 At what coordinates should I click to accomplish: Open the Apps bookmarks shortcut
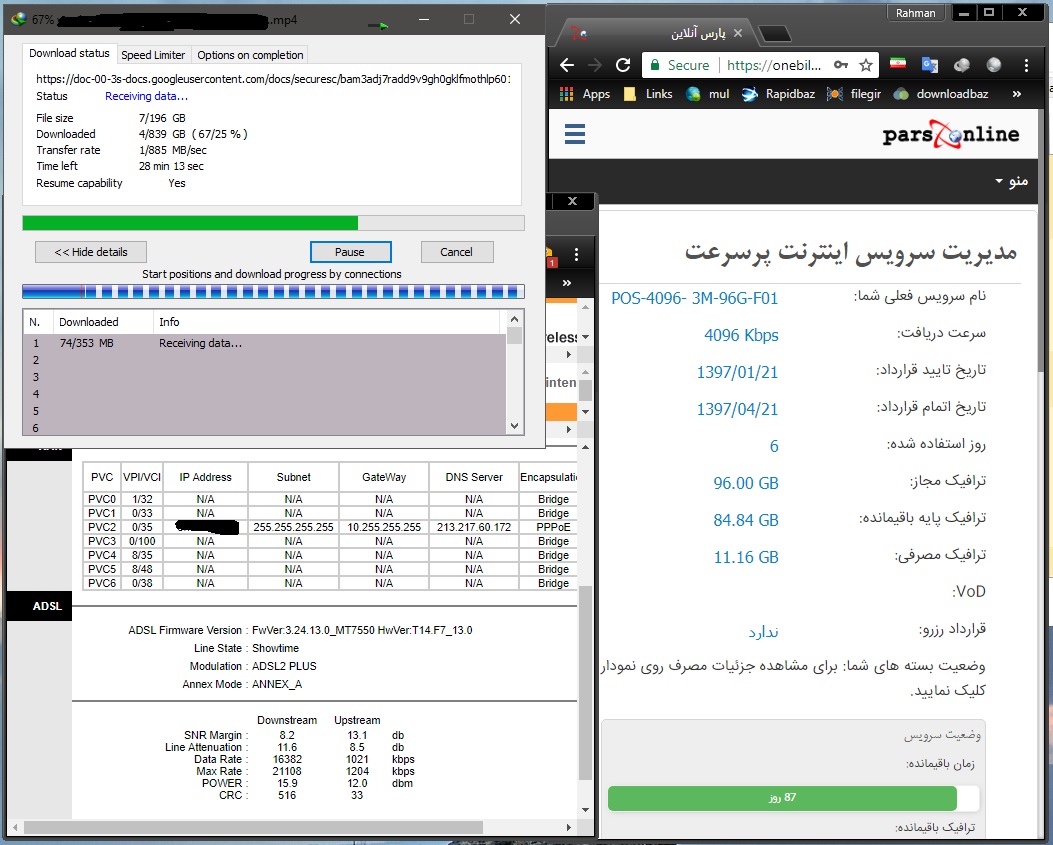pyautogui.click(x=585, y=94)
